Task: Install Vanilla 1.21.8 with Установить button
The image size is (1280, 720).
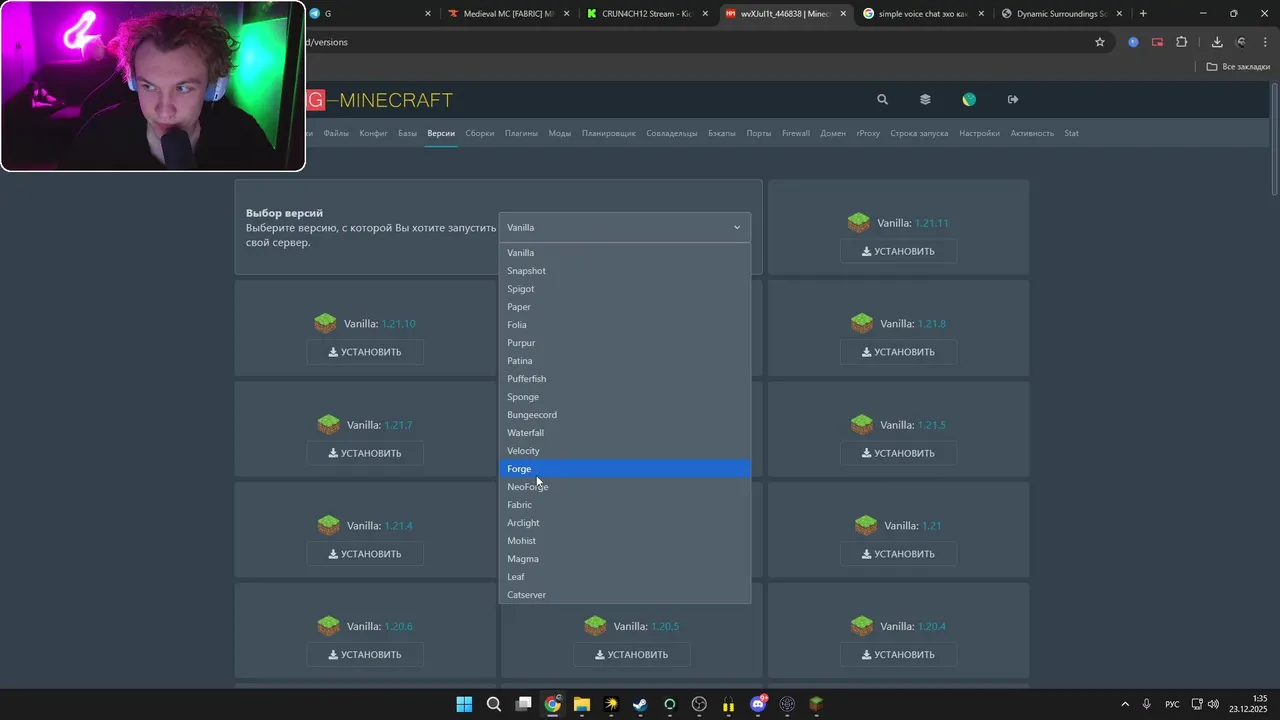Action: pos(898,352)
